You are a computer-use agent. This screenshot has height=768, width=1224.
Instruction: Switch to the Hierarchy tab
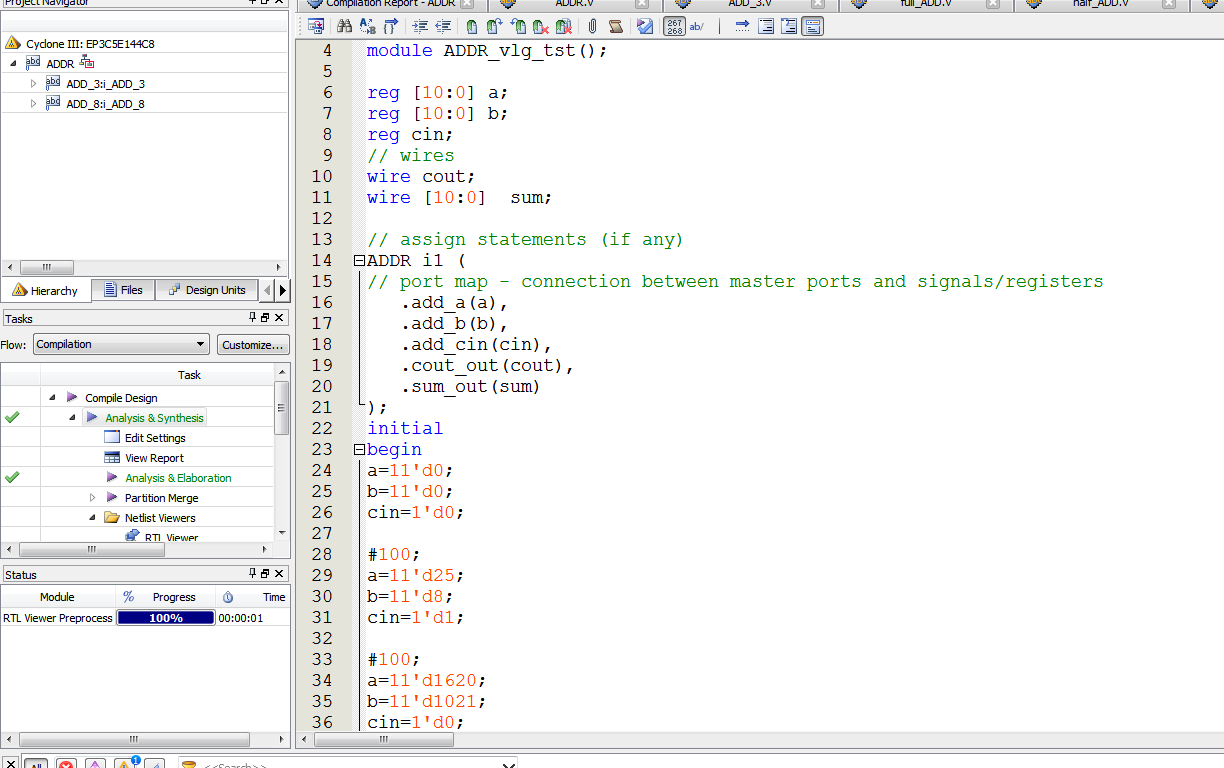[46, 291]
